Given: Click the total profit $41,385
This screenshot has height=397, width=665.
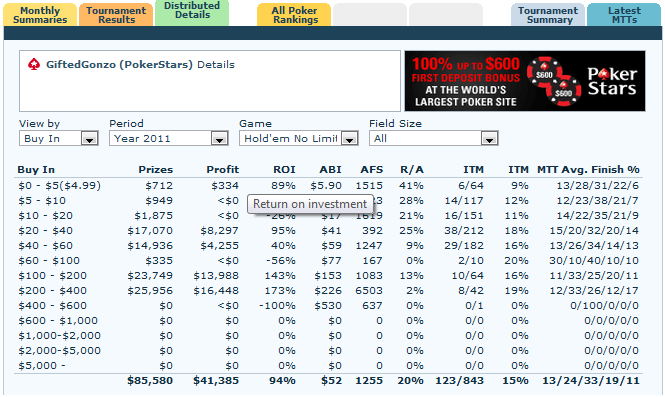Looking at the screenshot, I should 216,381.
